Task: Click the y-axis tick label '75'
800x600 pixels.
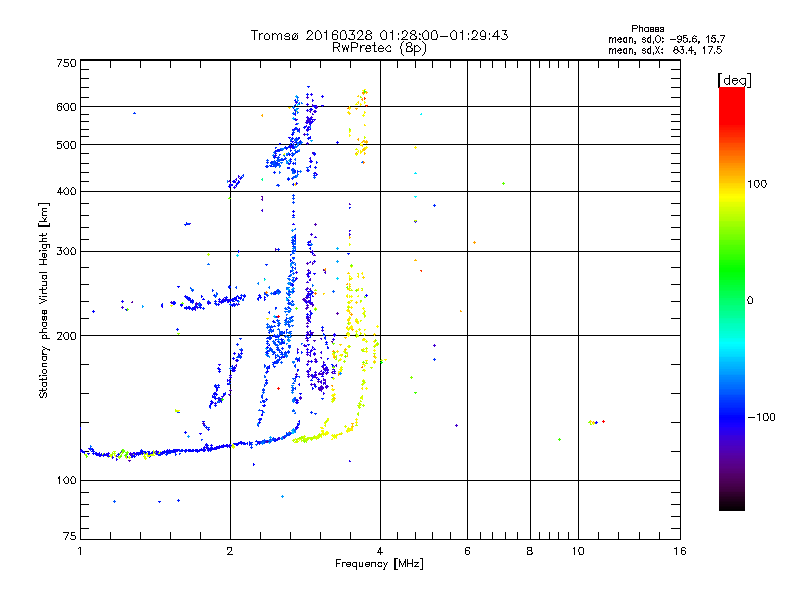Action: point(70,536)
